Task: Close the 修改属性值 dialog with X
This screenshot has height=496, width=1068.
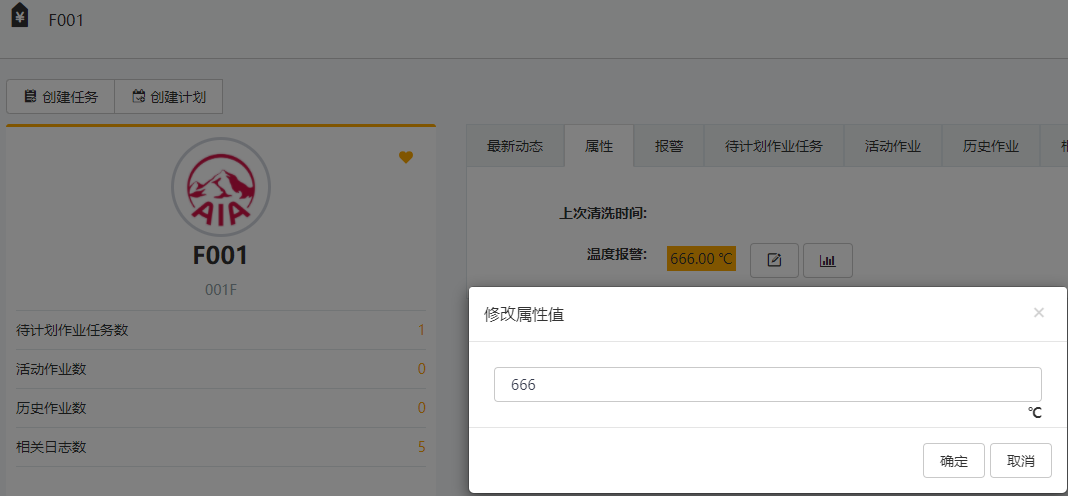Action: (1038, 313)
